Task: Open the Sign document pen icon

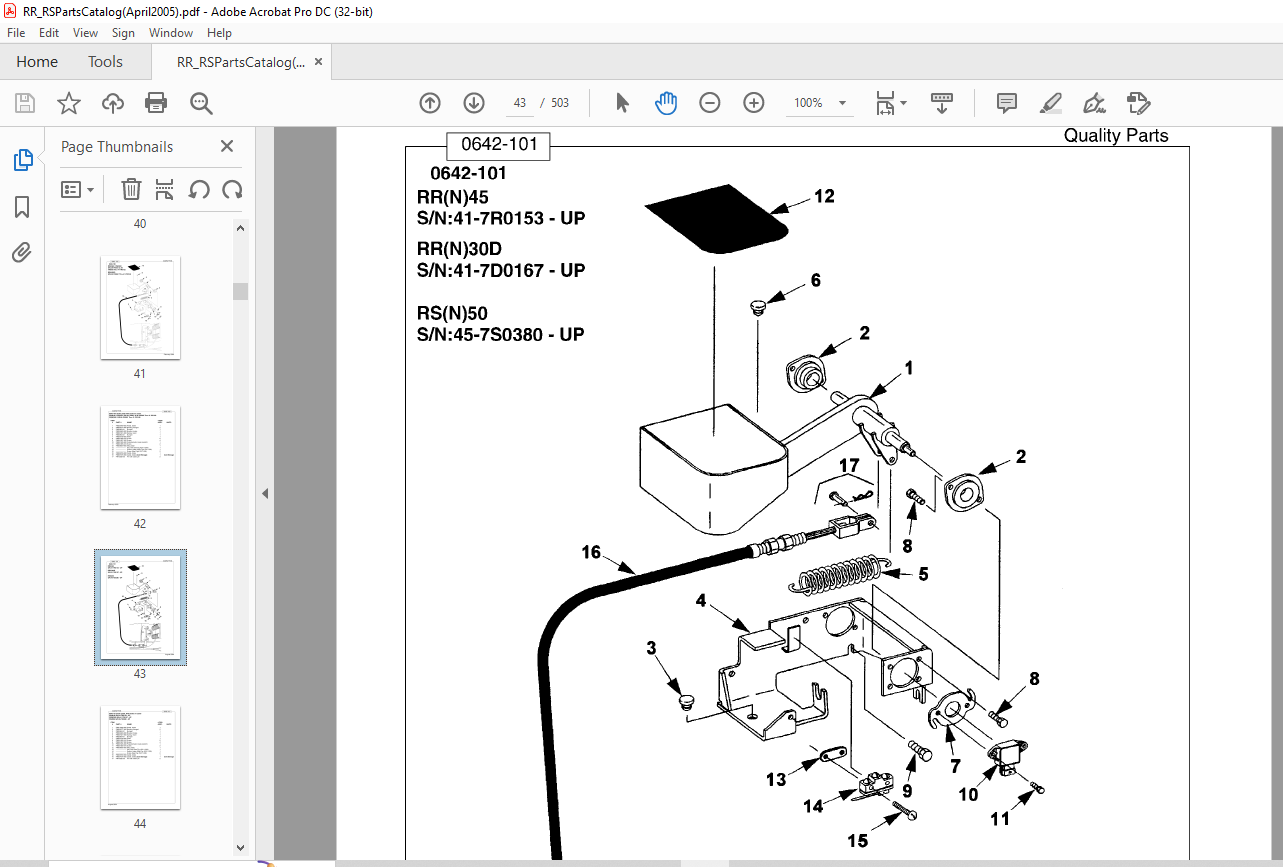Action: click(x=1095, y=103)
